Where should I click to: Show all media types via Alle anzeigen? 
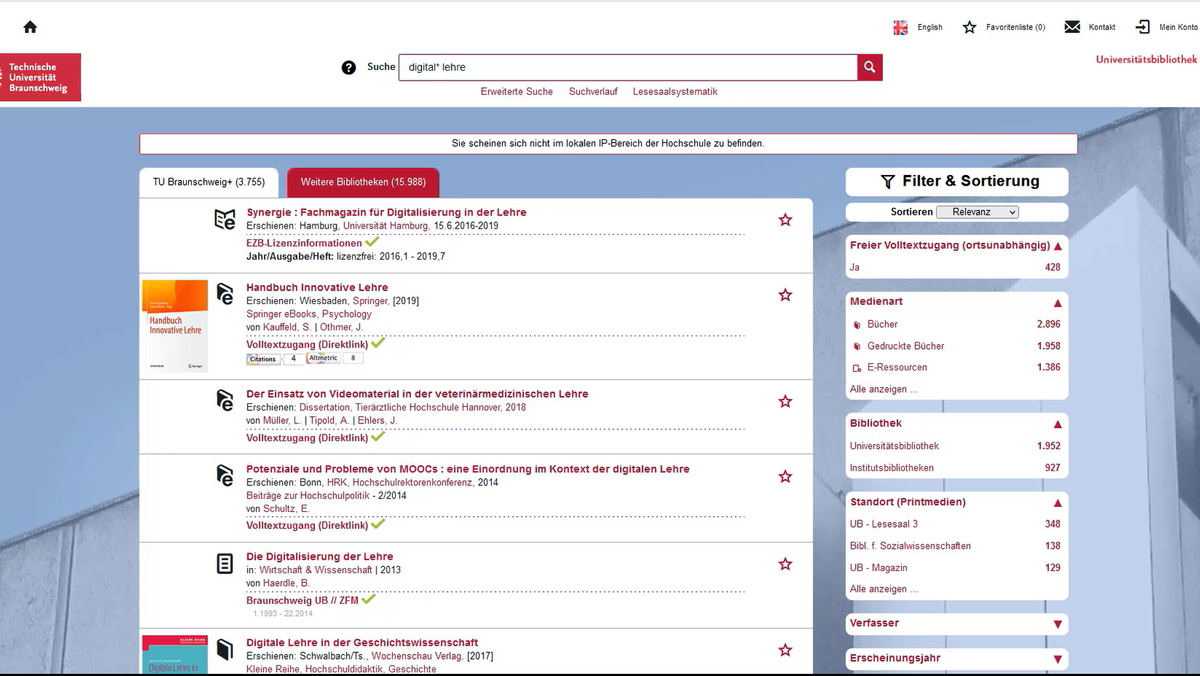883,389
